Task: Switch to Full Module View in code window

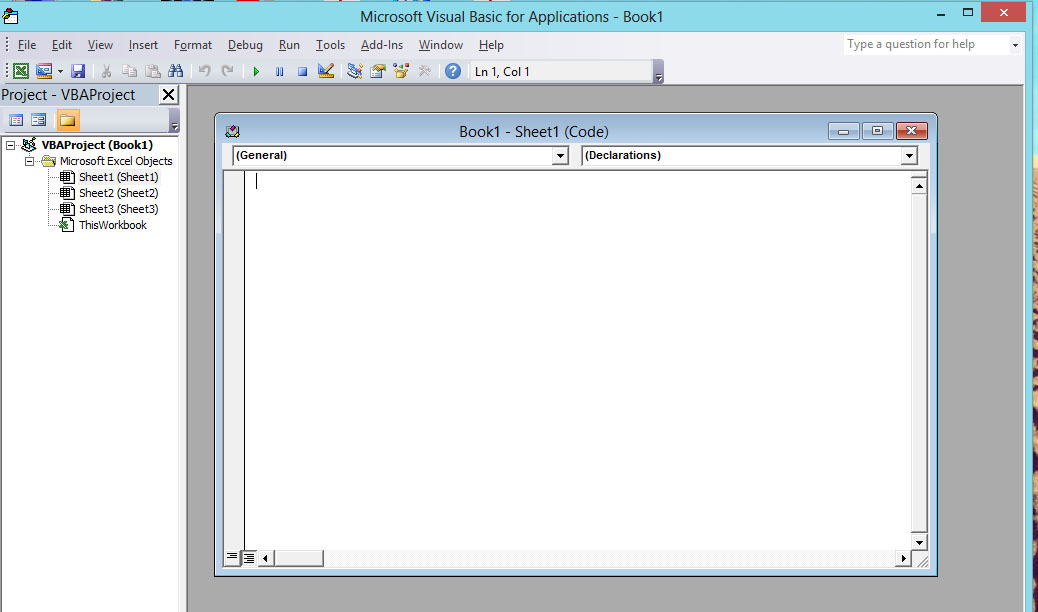Action: [248, 558]
